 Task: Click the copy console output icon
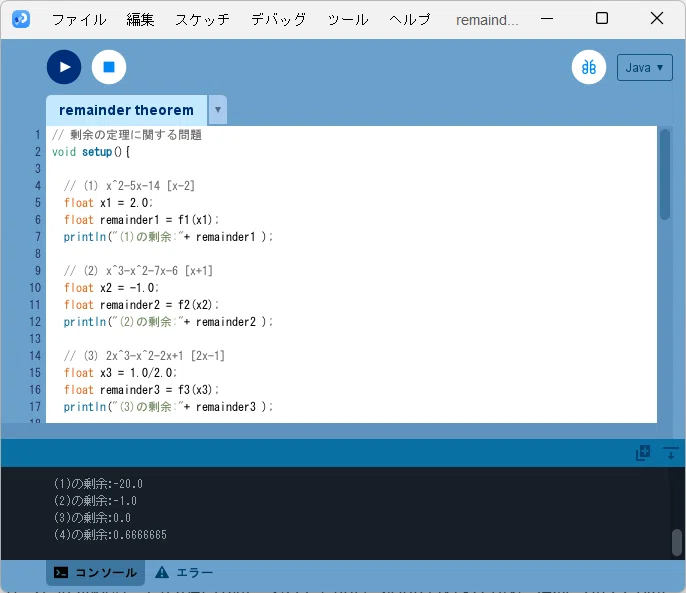[643, 453]
